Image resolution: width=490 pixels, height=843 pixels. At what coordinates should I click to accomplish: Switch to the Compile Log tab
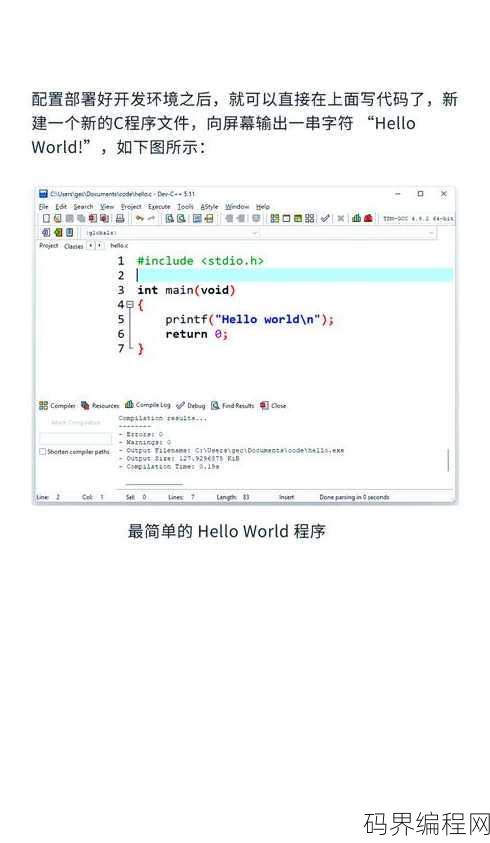pyautogui.click(x=148, y=405)
